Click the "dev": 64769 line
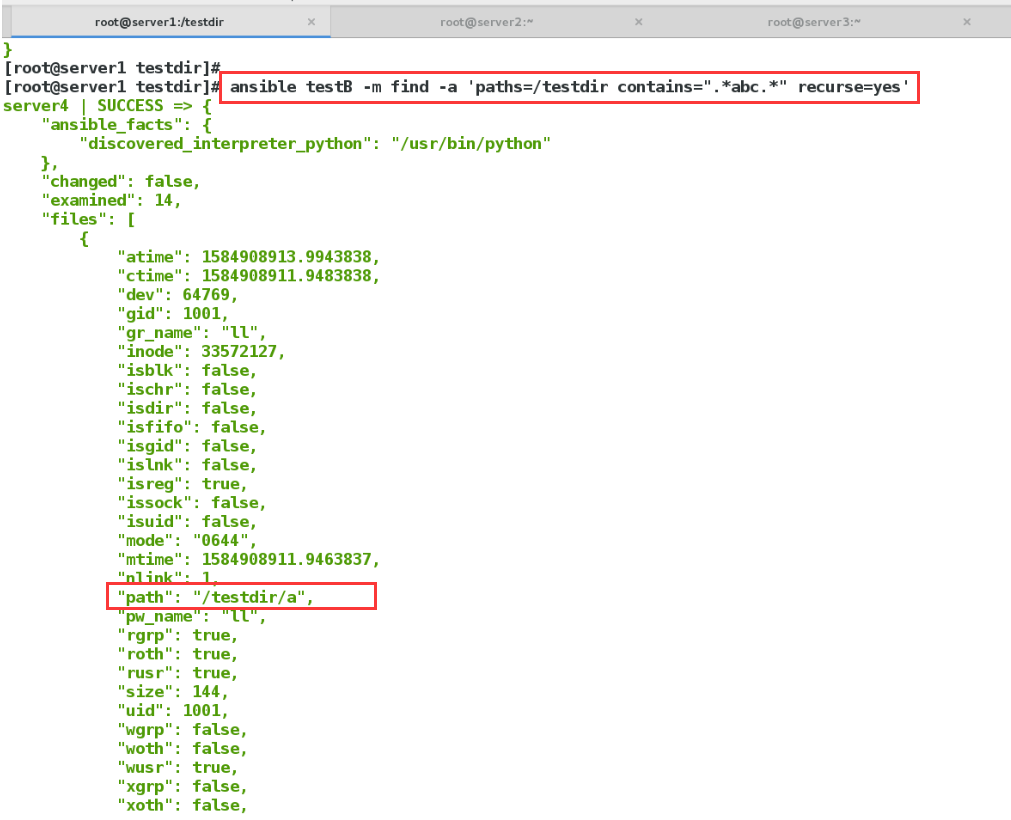Image resolution: width=1011 pixels, height=820 pixels. pos(177,295)
